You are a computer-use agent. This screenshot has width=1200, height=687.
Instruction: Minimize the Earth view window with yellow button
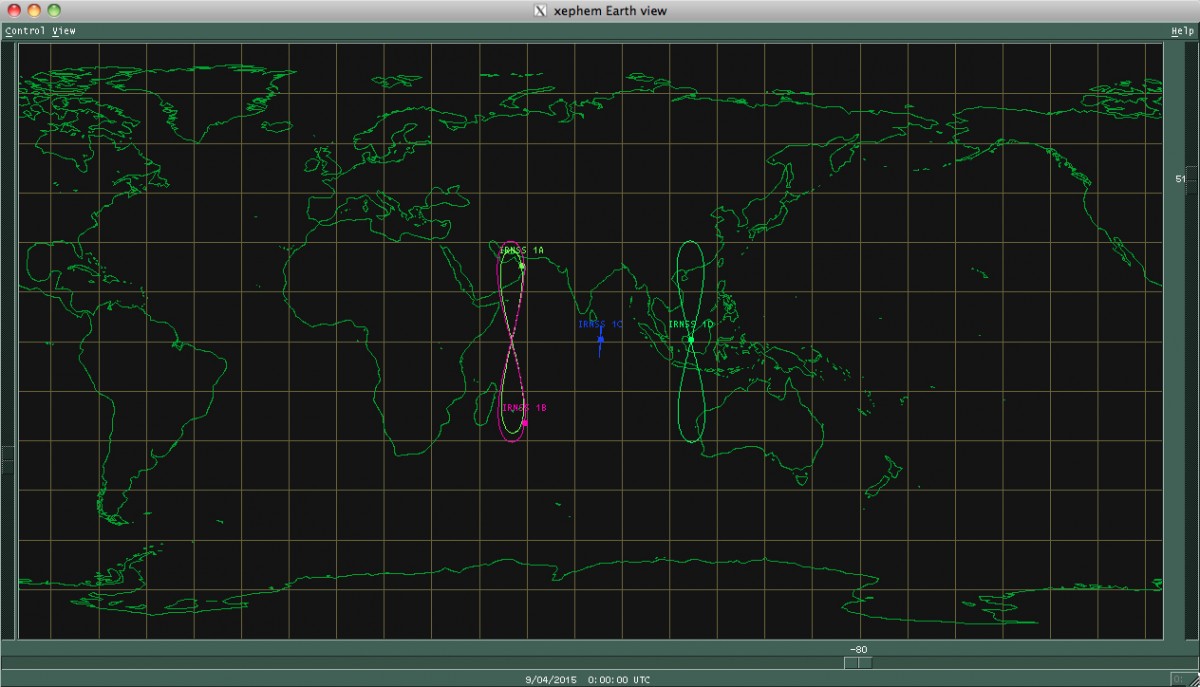coord(34,11)
